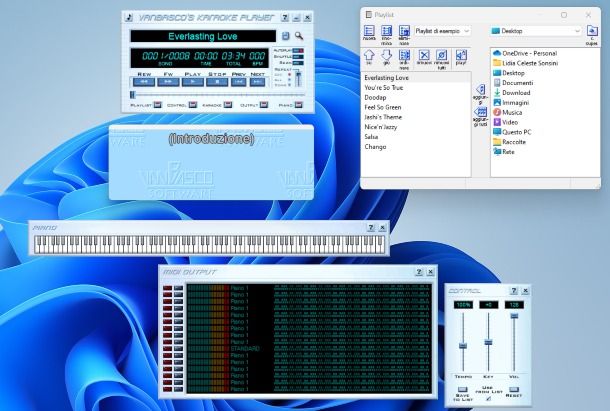Toggle the Karaoke window switch
Image resolution: width=610 pixels, height=411 pixels.
tap(228, 105)
